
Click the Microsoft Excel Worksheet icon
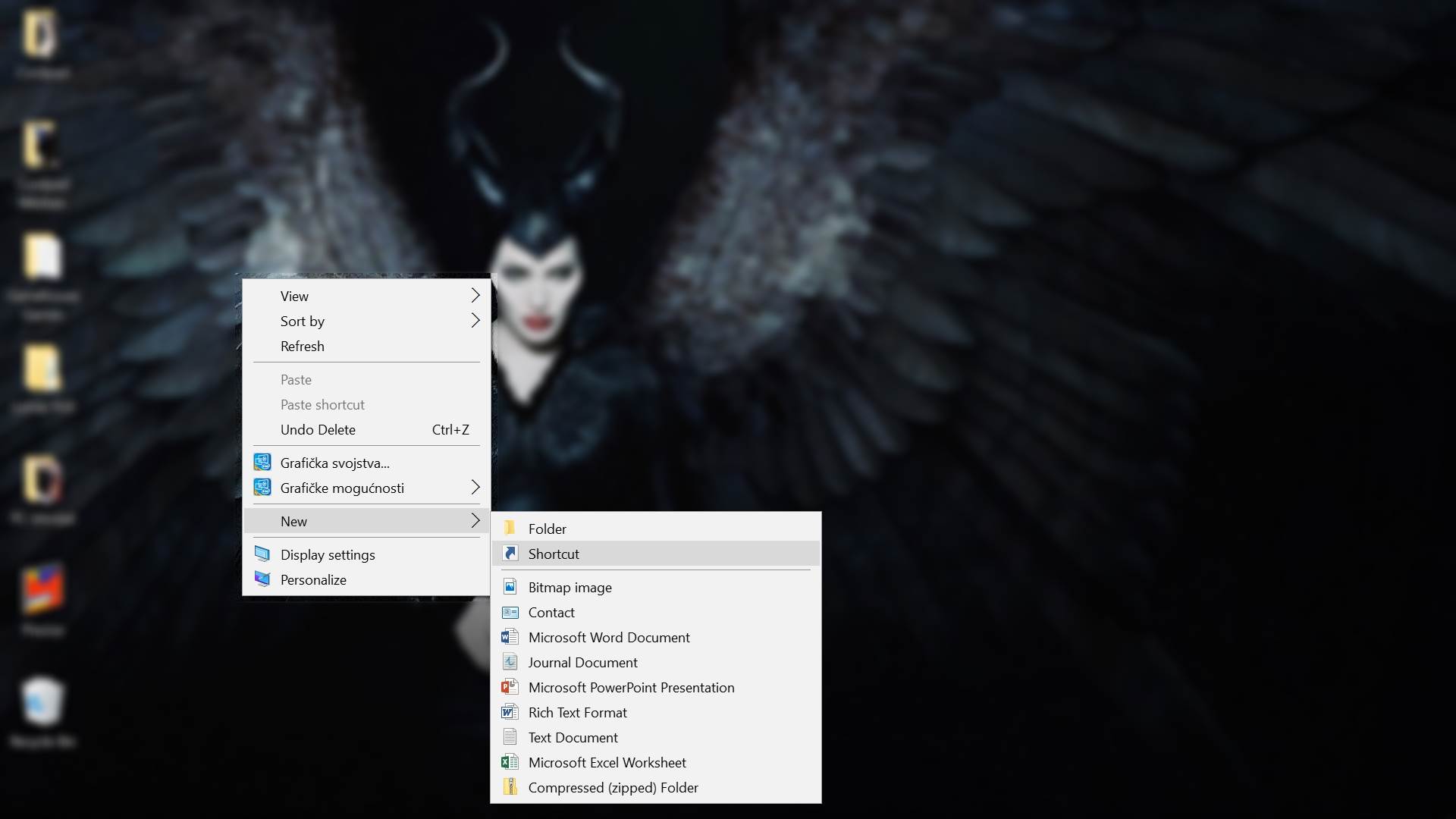(510, 762)
